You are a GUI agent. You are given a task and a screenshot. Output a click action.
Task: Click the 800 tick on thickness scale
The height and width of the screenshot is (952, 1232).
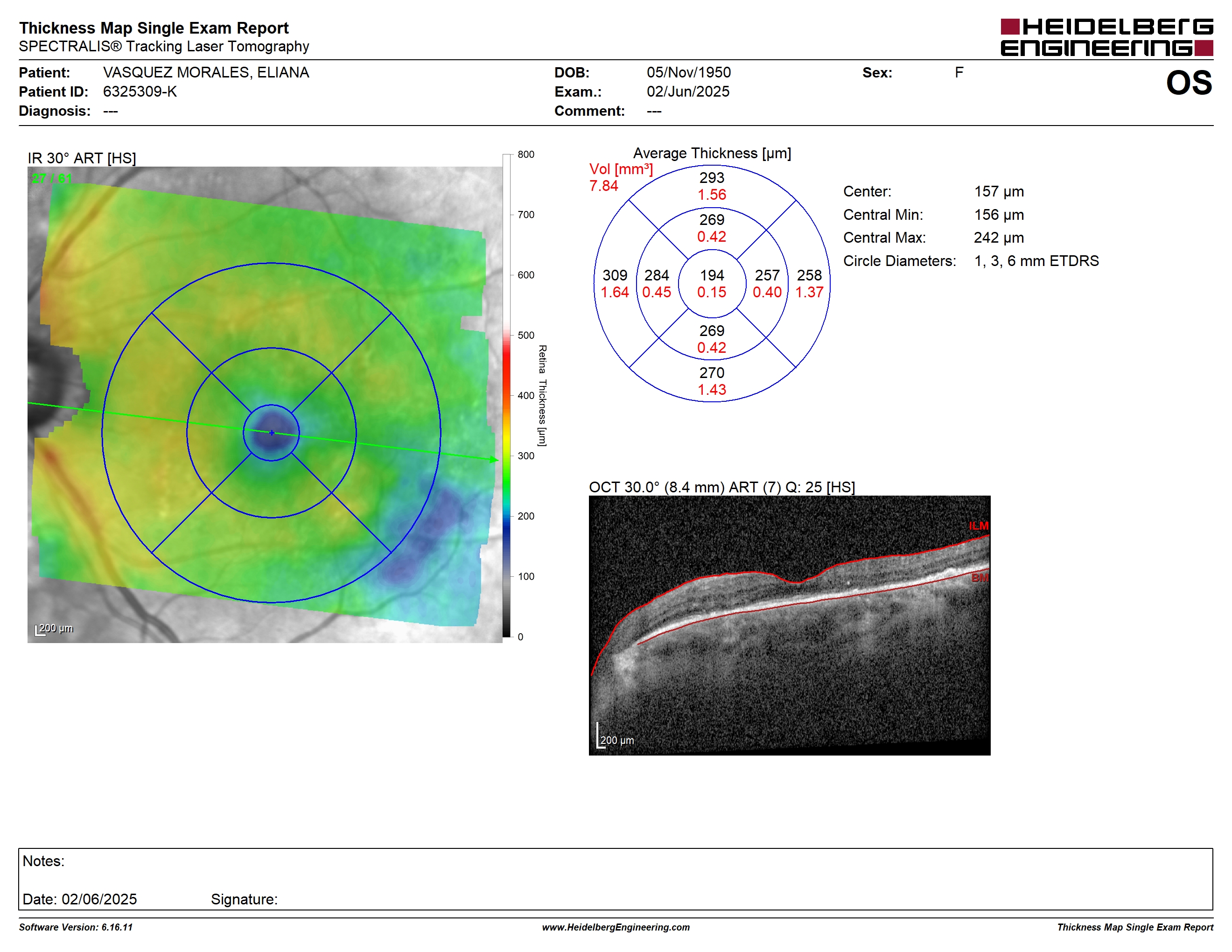526,154
